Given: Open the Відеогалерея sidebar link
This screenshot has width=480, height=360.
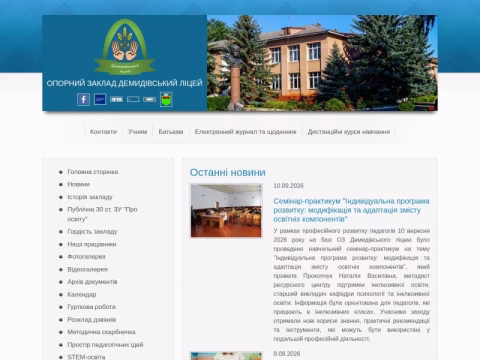Looking at the screenshot, I should click(87, 269).
